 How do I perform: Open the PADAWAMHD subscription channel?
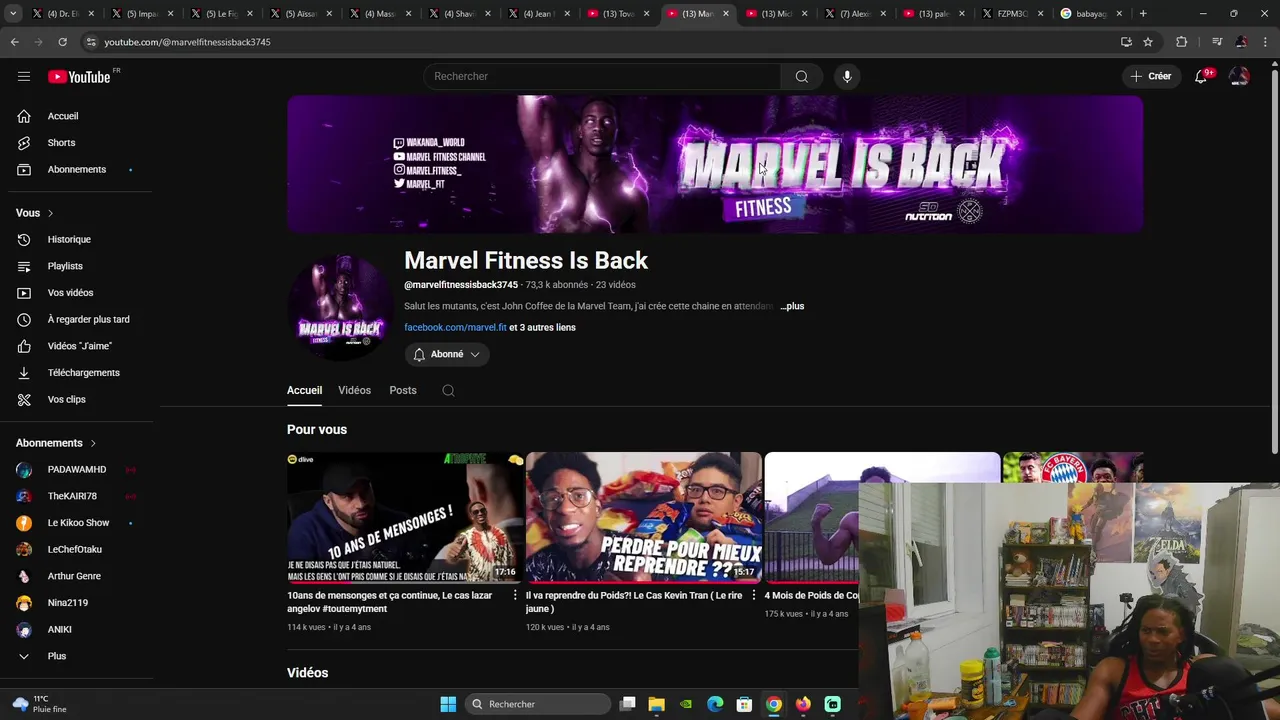coord(76,469)
